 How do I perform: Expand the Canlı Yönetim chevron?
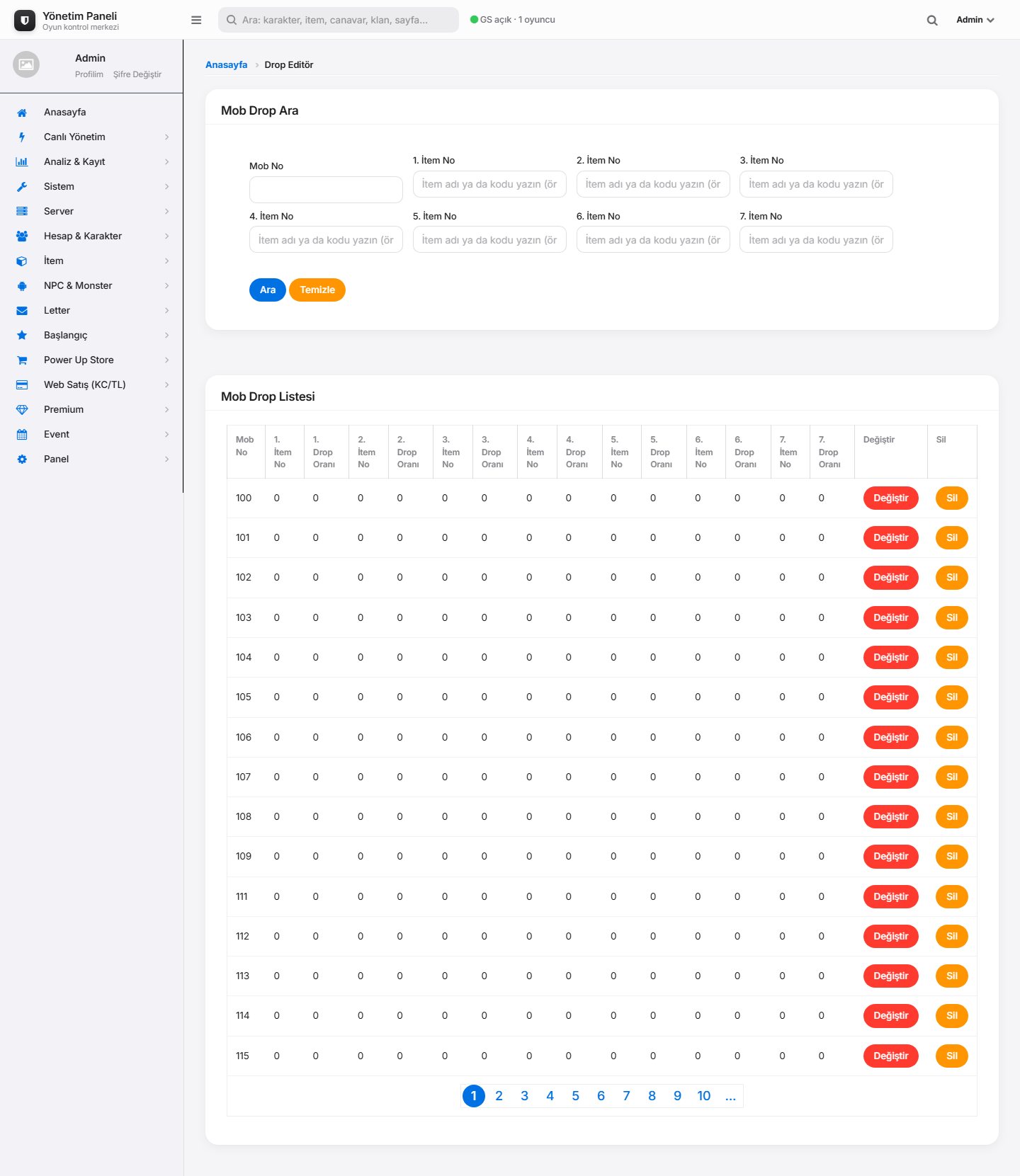[167, 137]
